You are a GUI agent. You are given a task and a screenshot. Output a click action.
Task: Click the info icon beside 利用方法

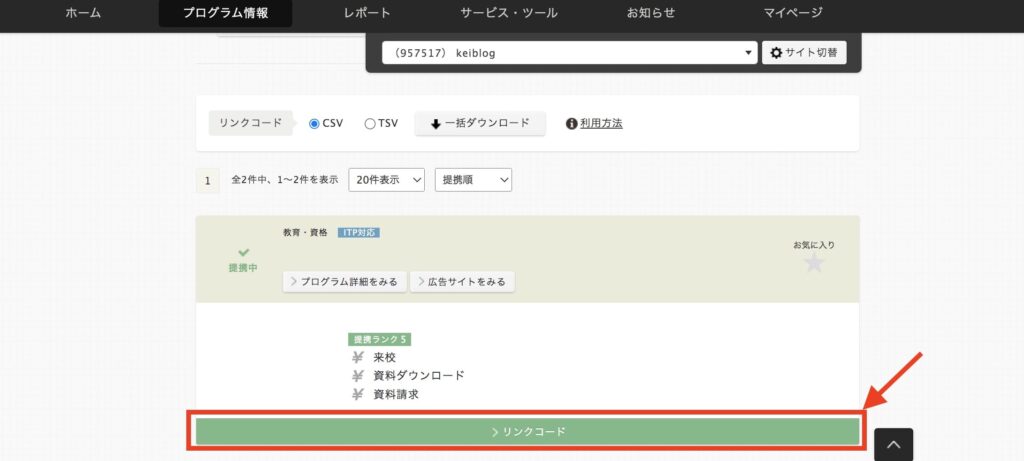pyautogui.click(x=571, y=123)
